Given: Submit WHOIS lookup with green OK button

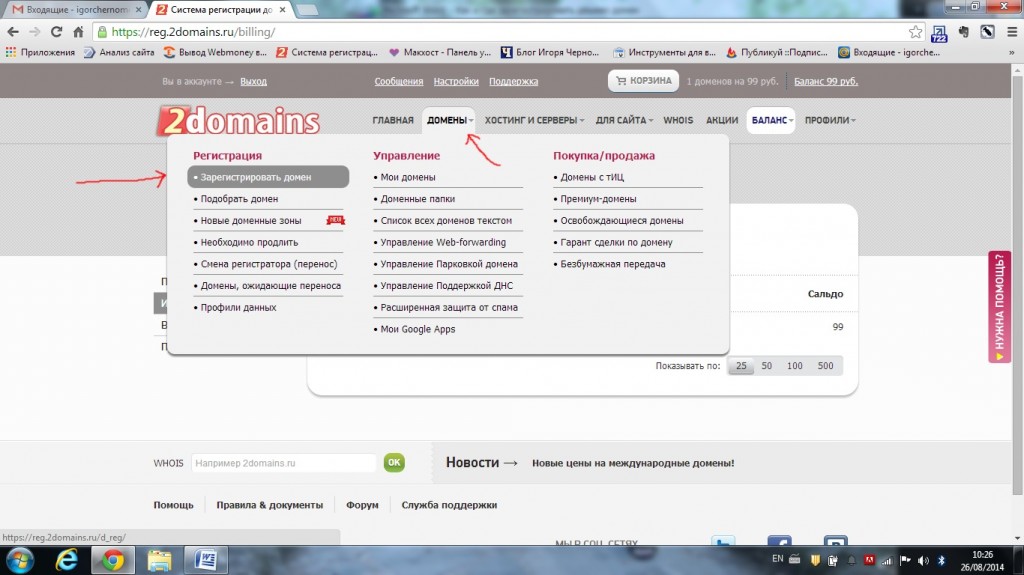Looking at the screenshot, I should click(394, 463).
